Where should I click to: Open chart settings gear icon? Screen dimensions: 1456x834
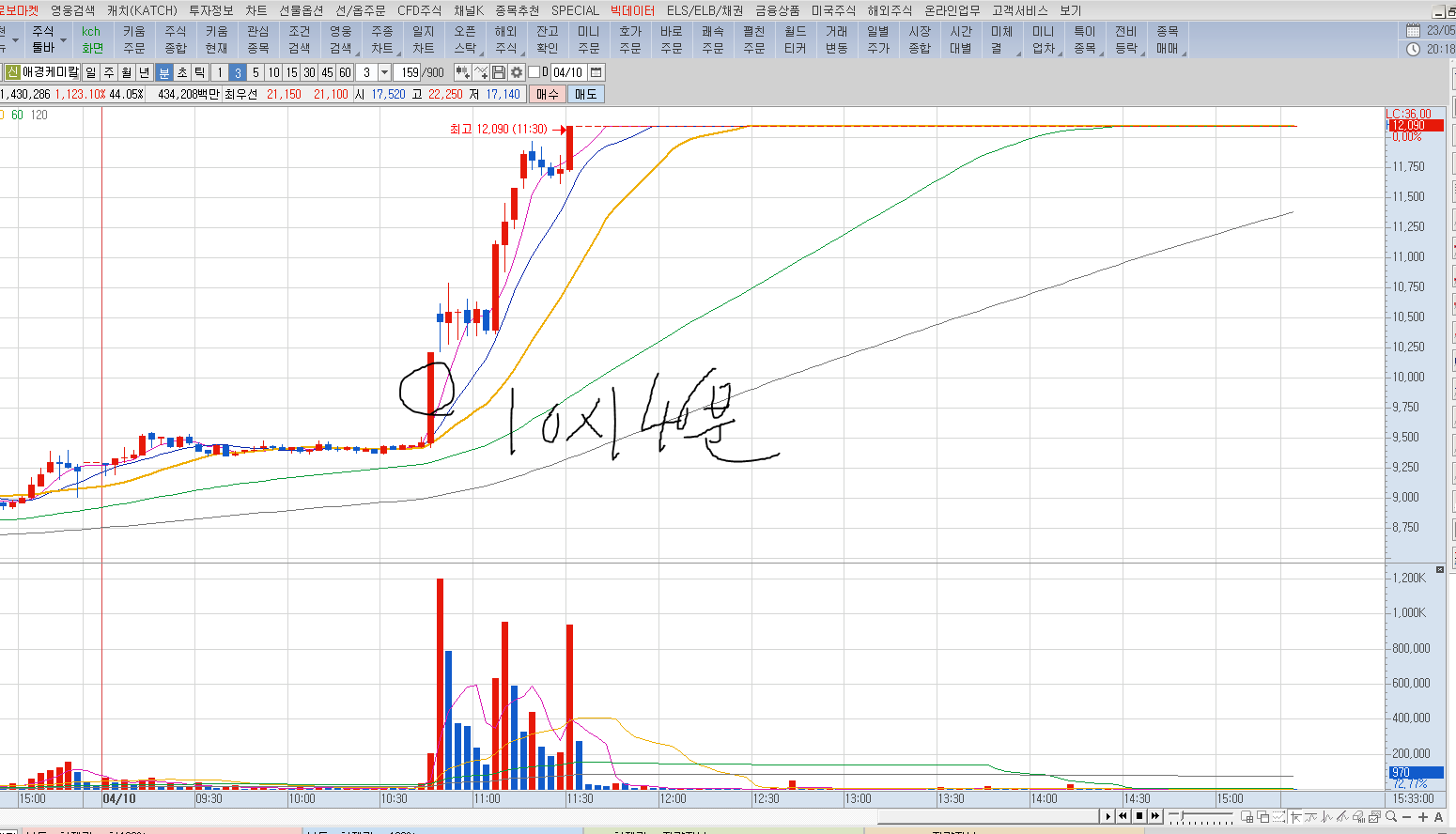point(517,72)
